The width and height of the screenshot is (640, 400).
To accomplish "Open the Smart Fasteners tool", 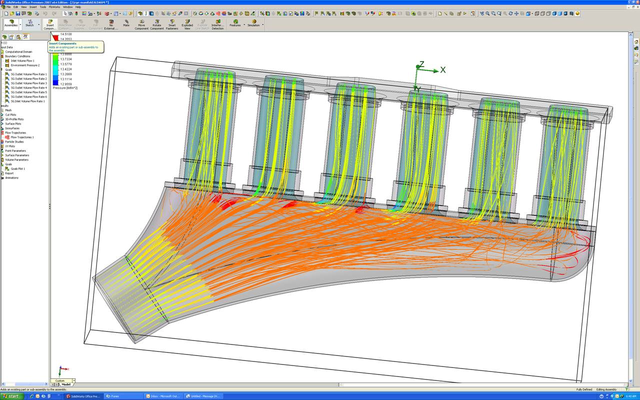I will point(172,21).
